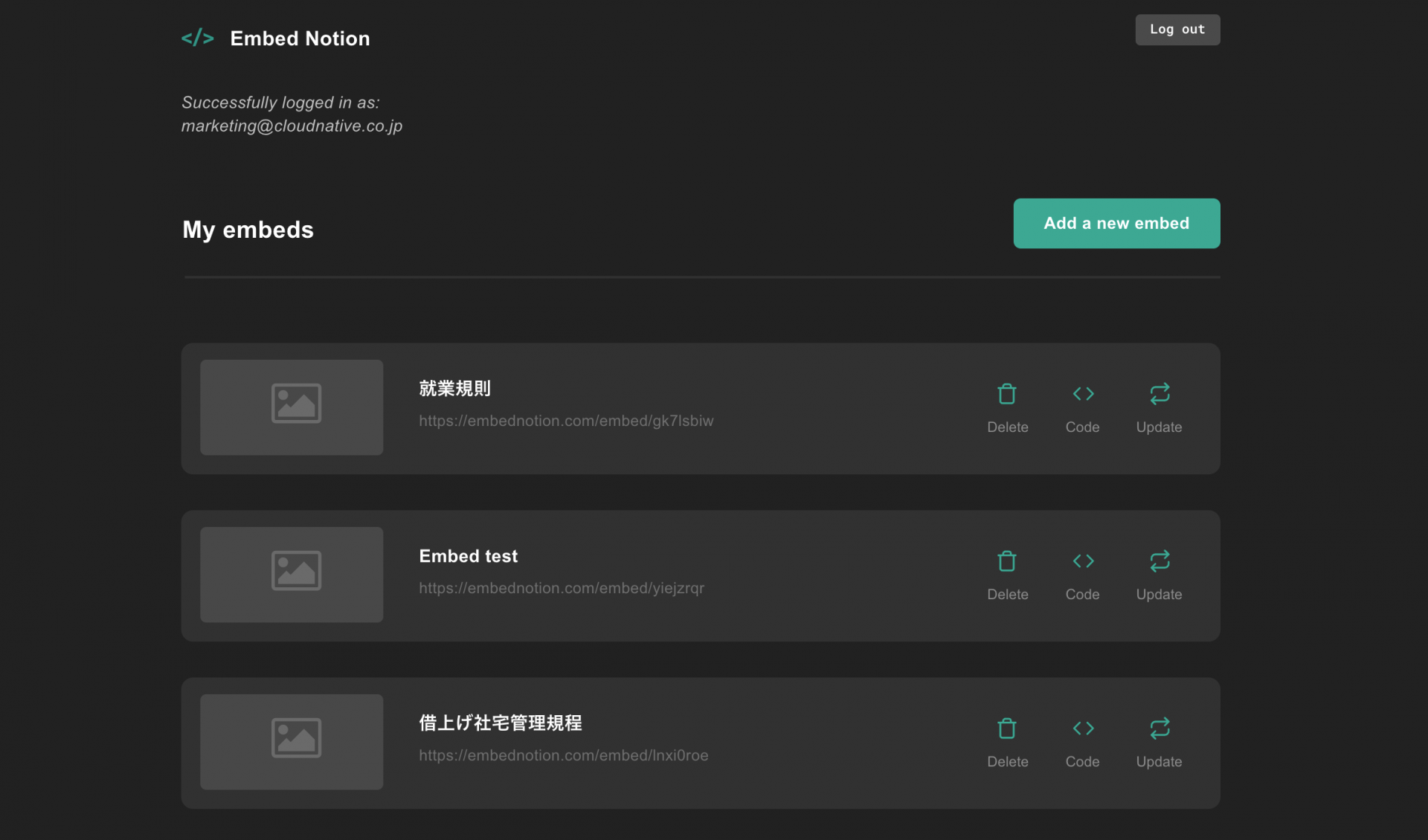Viewport: 1428px width, 840px height.
Task: Show the code for 借上げ社宅管理規程
Action: pyautogui.click(x=1082, y=742)
